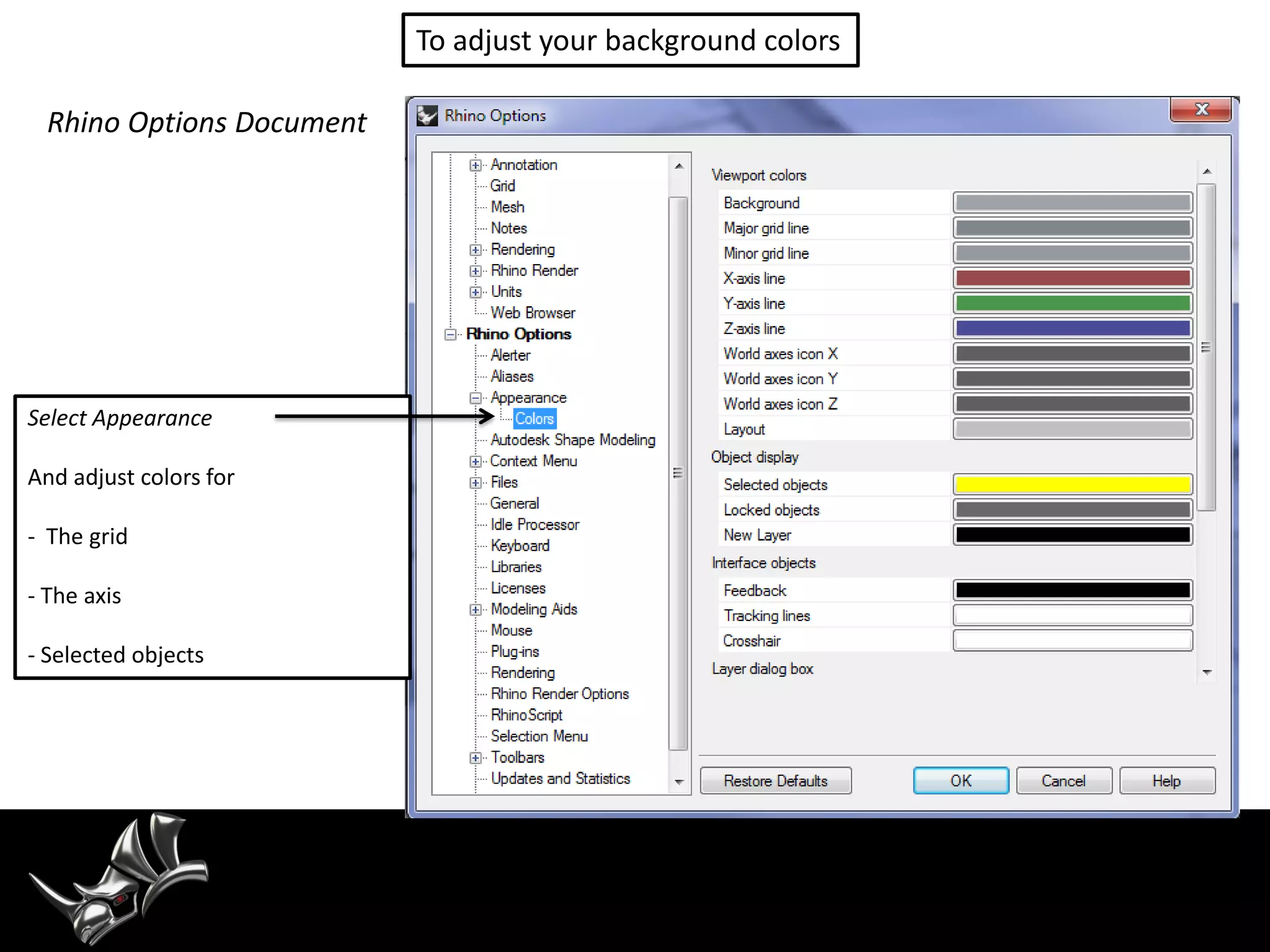This screenshot has width=1270, height=952.
Task: Click the colors panel scroll up arrow
Action: pos(1207,171)
